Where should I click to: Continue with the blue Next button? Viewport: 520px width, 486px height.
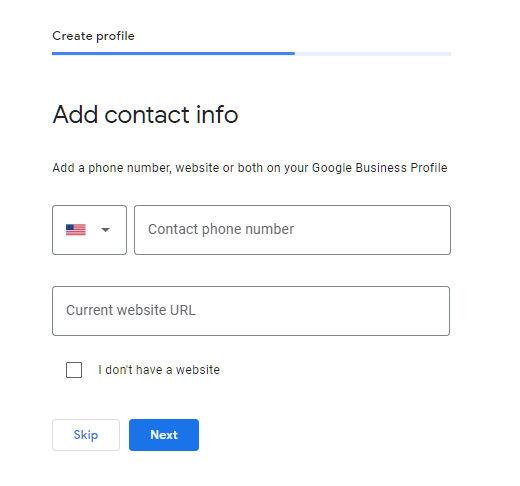(x=164, y=435)
